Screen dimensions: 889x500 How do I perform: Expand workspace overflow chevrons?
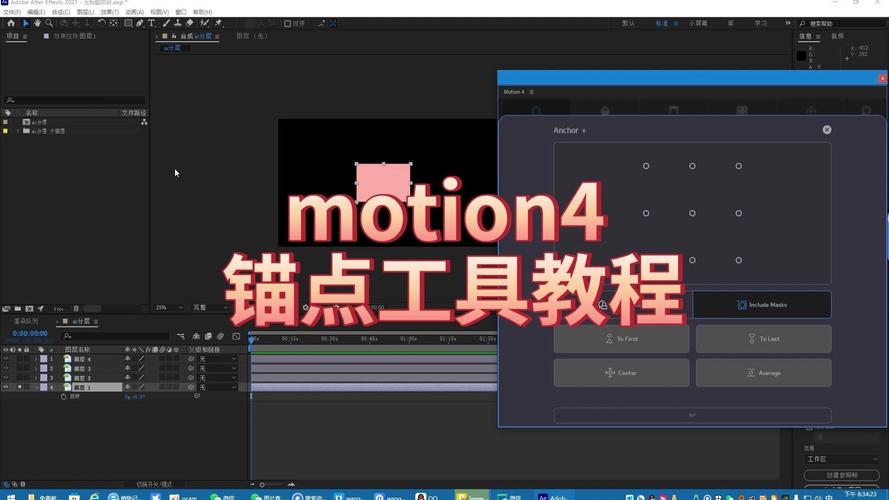point(788,23)
